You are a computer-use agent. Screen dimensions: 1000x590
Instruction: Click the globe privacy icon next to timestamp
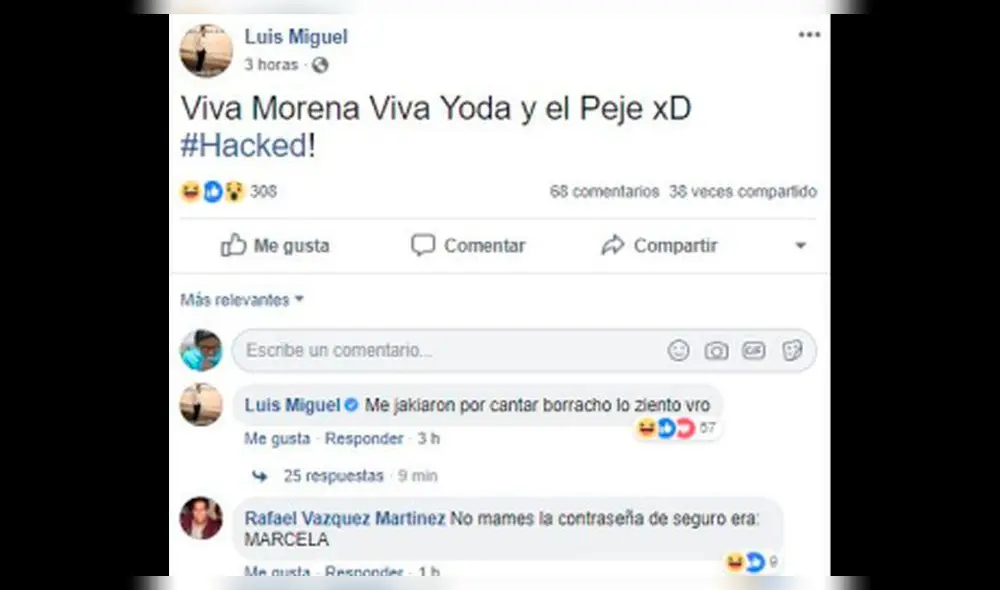(x=320, y=64)
